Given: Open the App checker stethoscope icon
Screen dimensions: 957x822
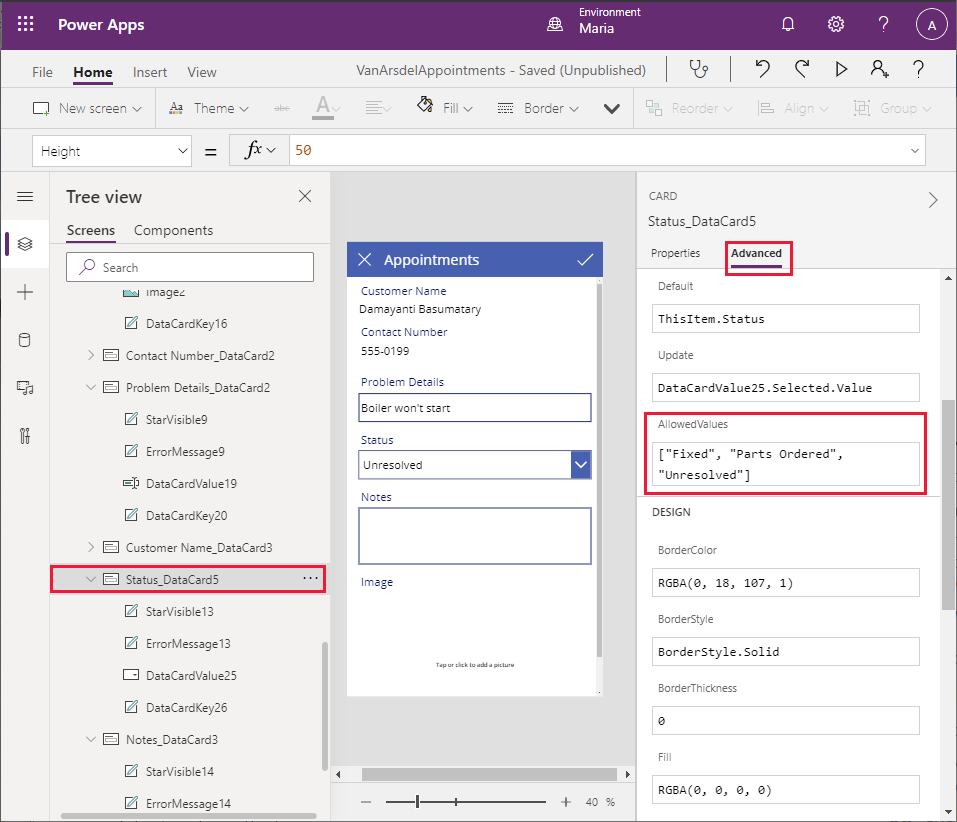Looking at the screenshot, I should [699, 70].
